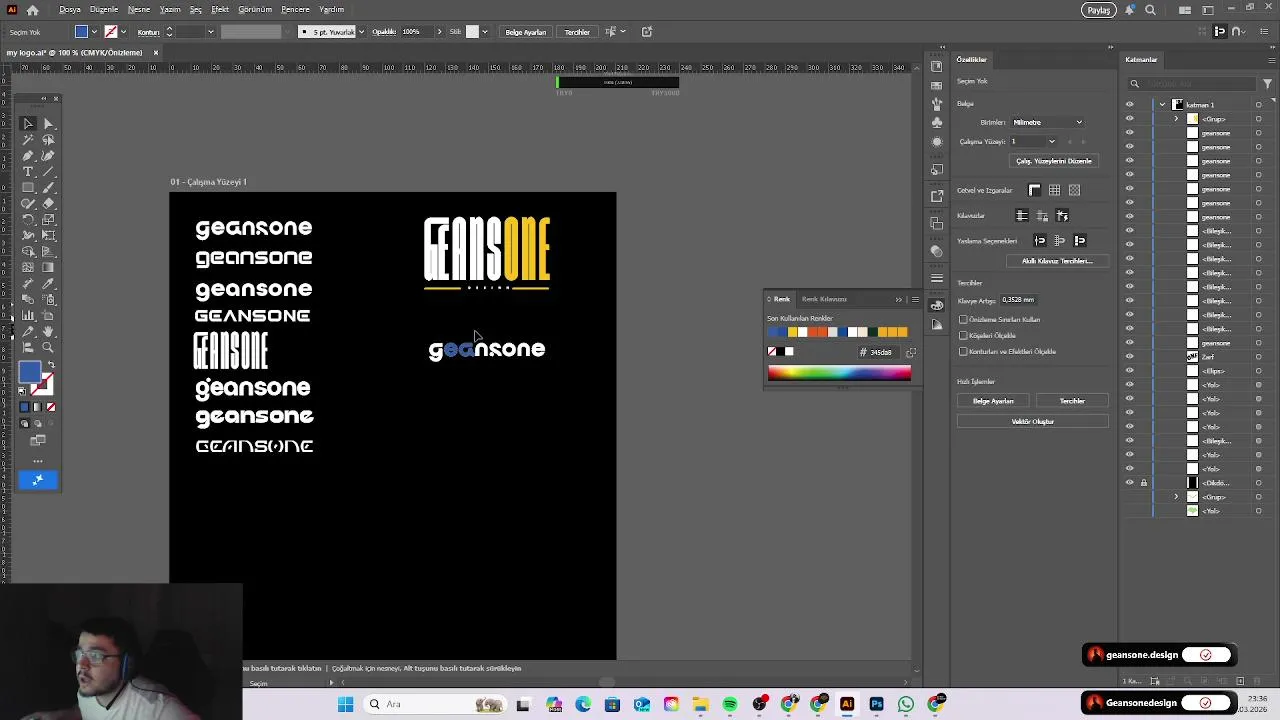Select the Hand tool
The image size is (1280, 720).
[x=48, y=332]
